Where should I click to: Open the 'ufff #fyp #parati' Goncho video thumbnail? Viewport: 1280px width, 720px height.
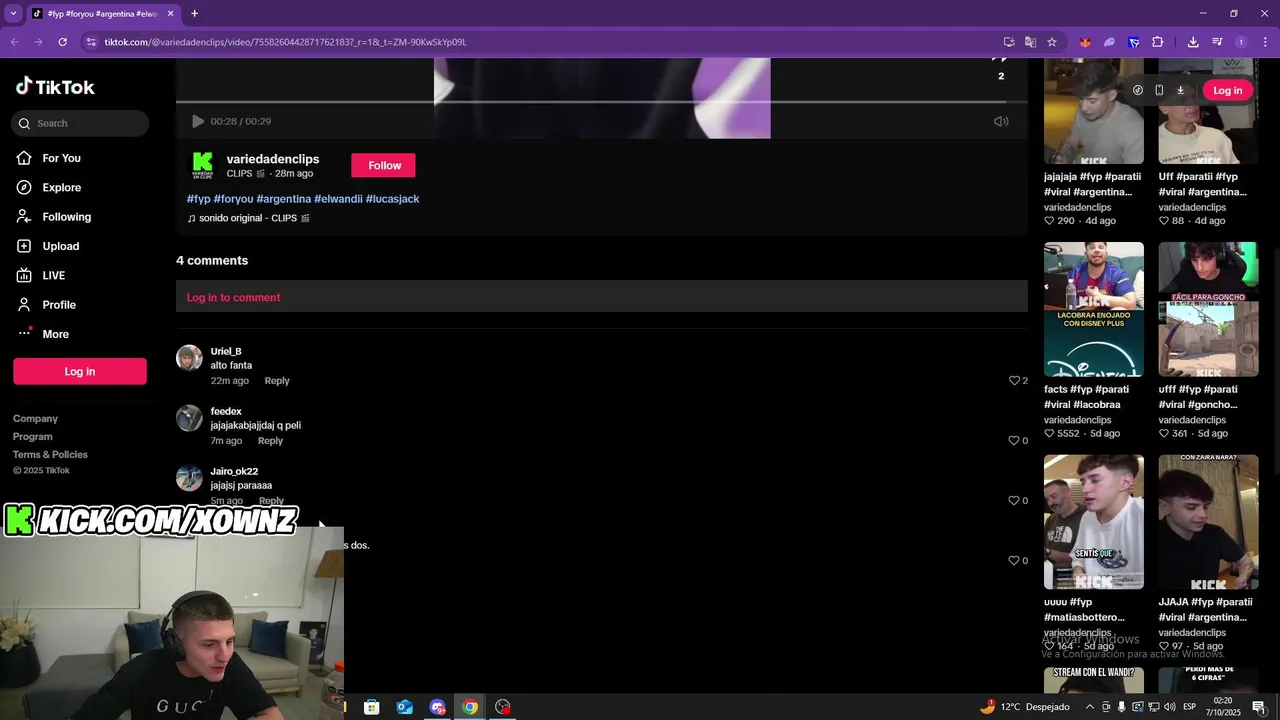click(x=1208, y=309)
